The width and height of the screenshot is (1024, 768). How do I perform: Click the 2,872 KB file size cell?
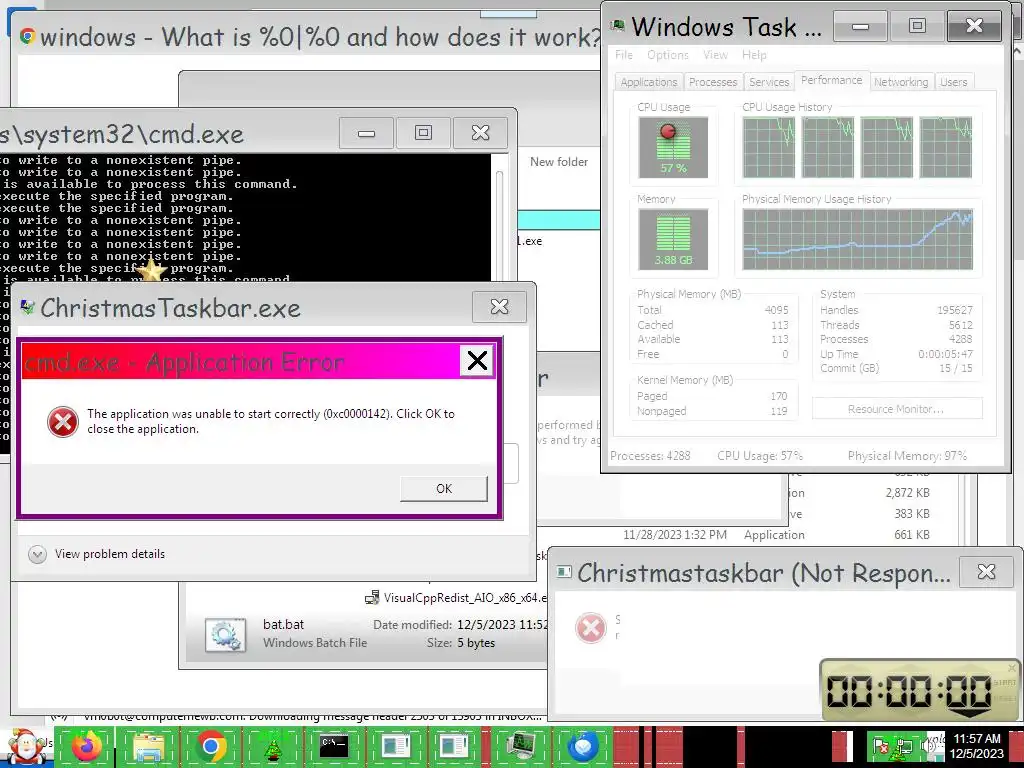point(907,492)
